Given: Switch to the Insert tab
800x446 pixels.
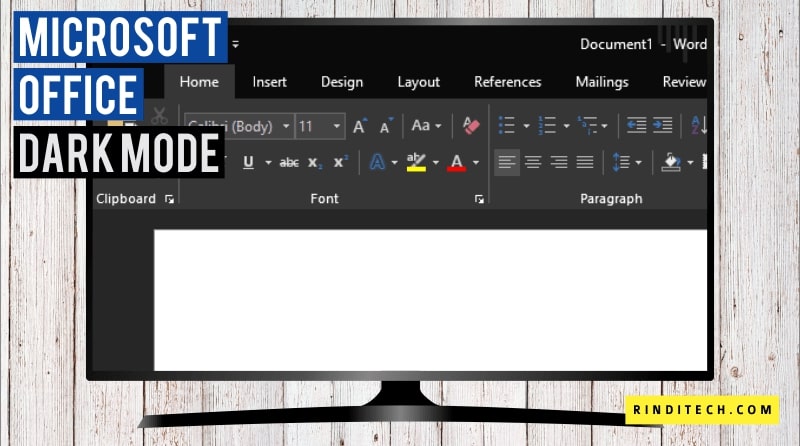Looking at the screenshot, I should point(269,82).
